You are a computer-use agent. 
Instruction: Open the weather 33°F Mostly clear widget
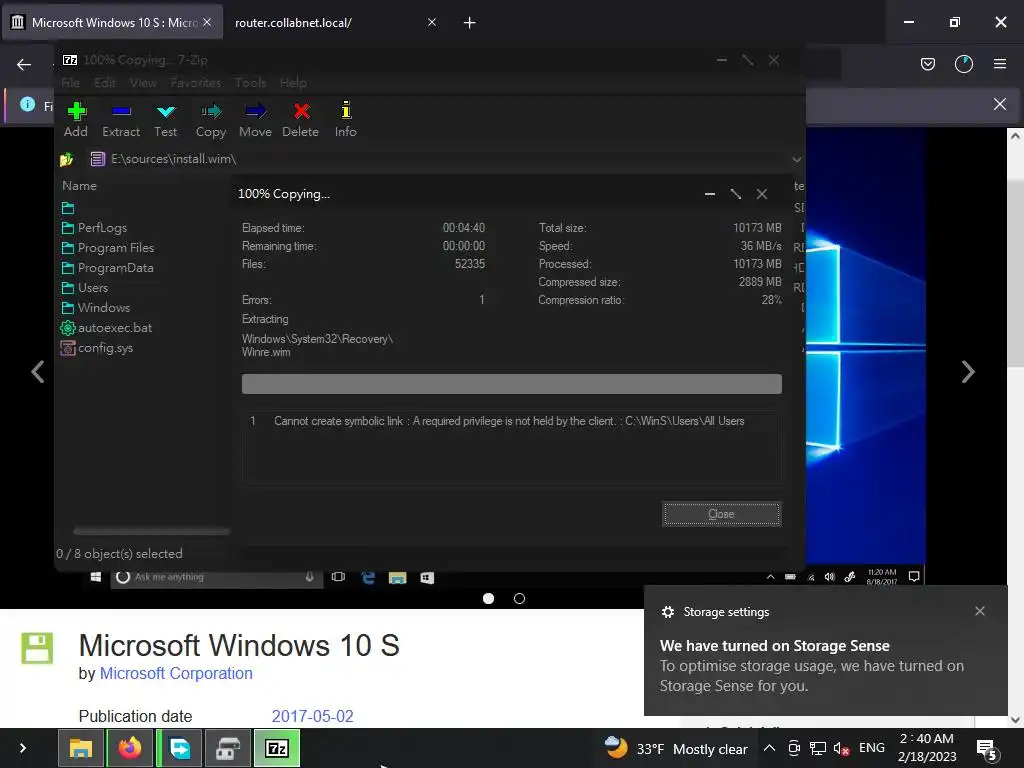coord(675,748)
